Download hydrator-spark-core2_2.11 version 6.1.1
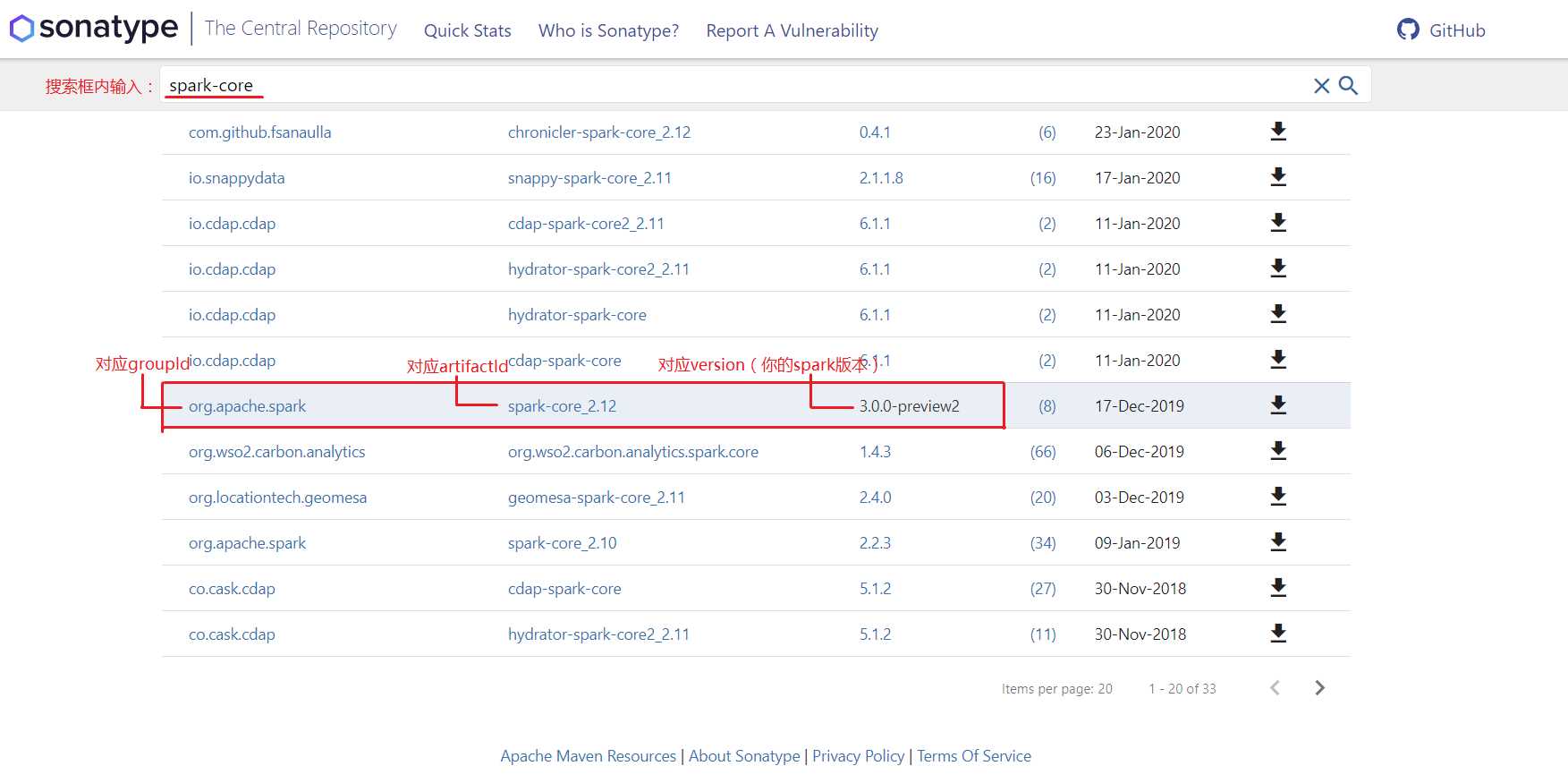Image resolution: width=1568 pixels, height=783 pixels. click(x=1278, y=268)
